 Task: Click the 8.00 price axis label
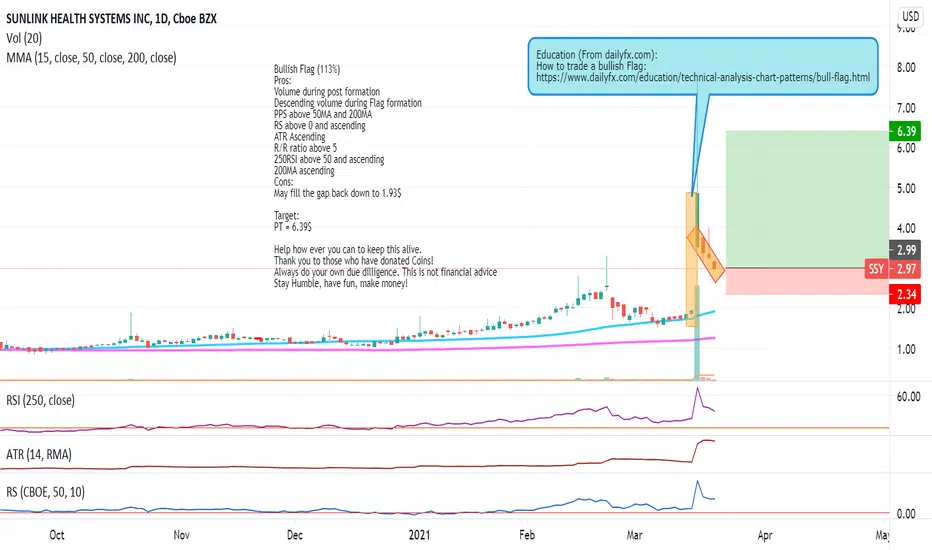tap(906, 67)
